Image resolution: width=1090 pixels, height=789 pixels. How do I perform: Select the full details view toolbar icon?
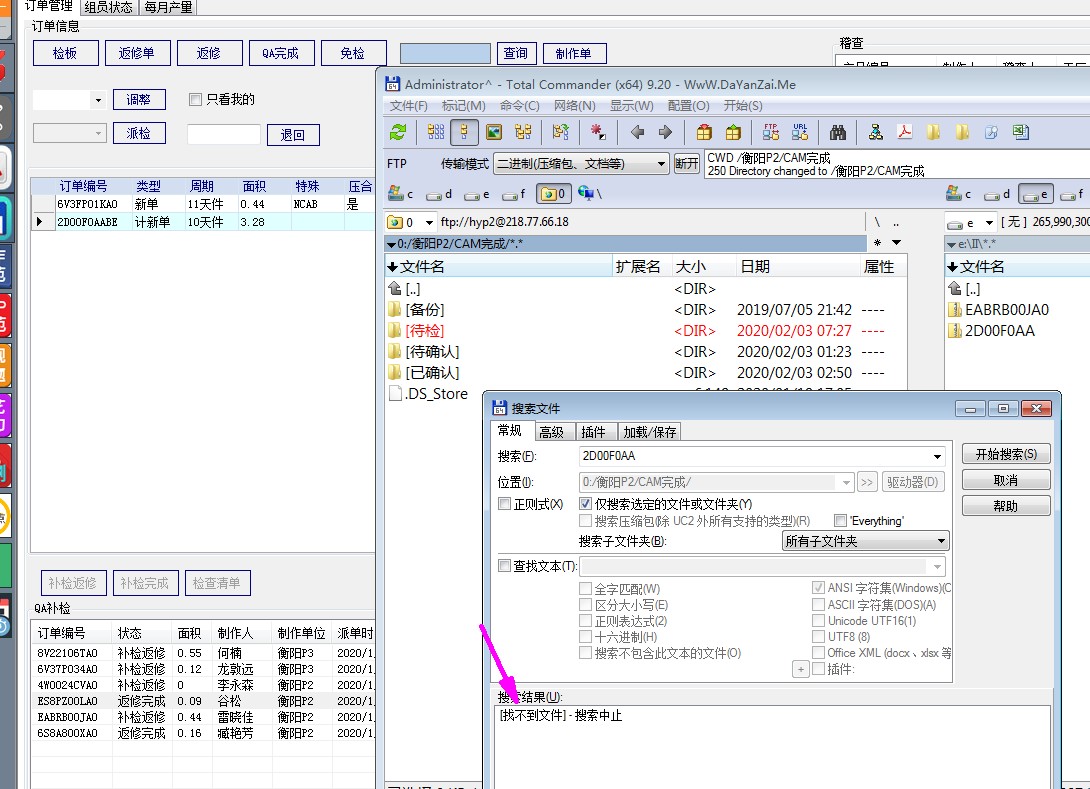(x=464, y=132)
